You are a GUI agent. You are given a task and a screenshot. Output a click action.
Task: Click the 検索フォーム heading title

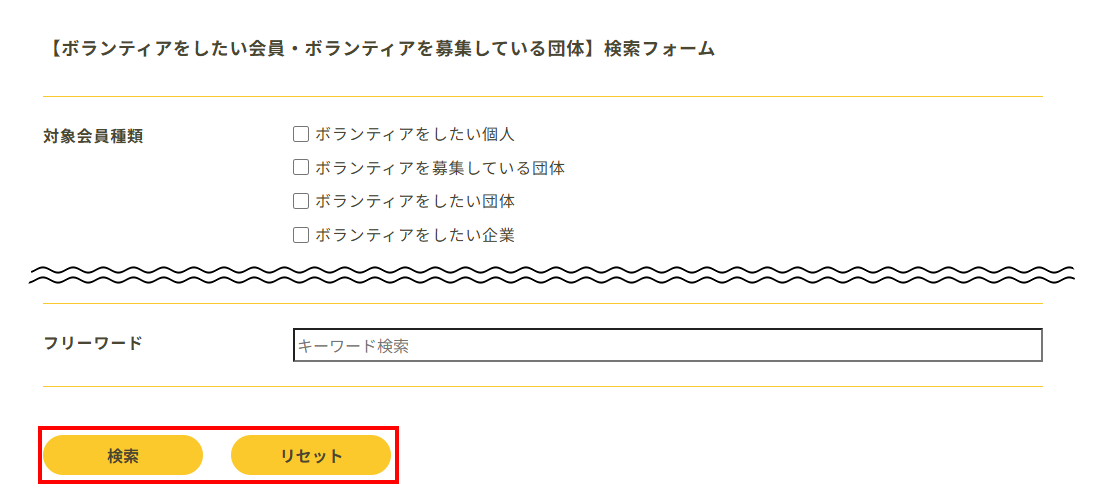point(381,48)
